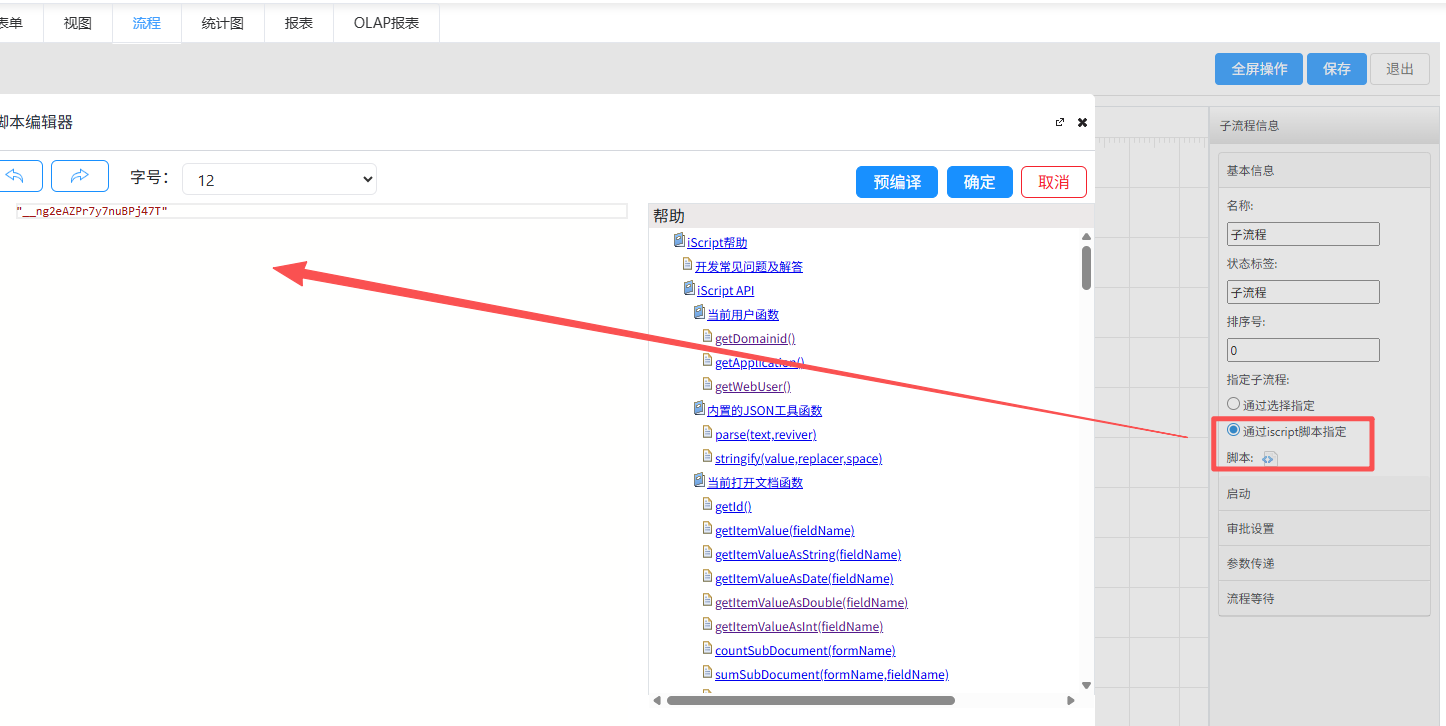The image size is (1446, 726).
Task: Click the book icon beside iScript API
Action: click(x=689, y=289)
